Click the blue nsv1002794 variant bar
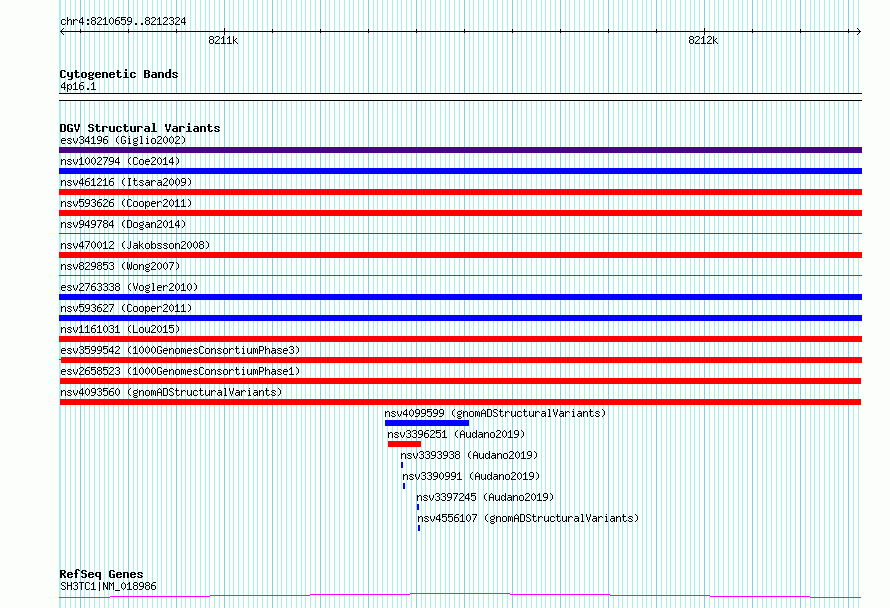Image resolution: width=890 pixels, height=608 pixels. (x=460, y=171)
